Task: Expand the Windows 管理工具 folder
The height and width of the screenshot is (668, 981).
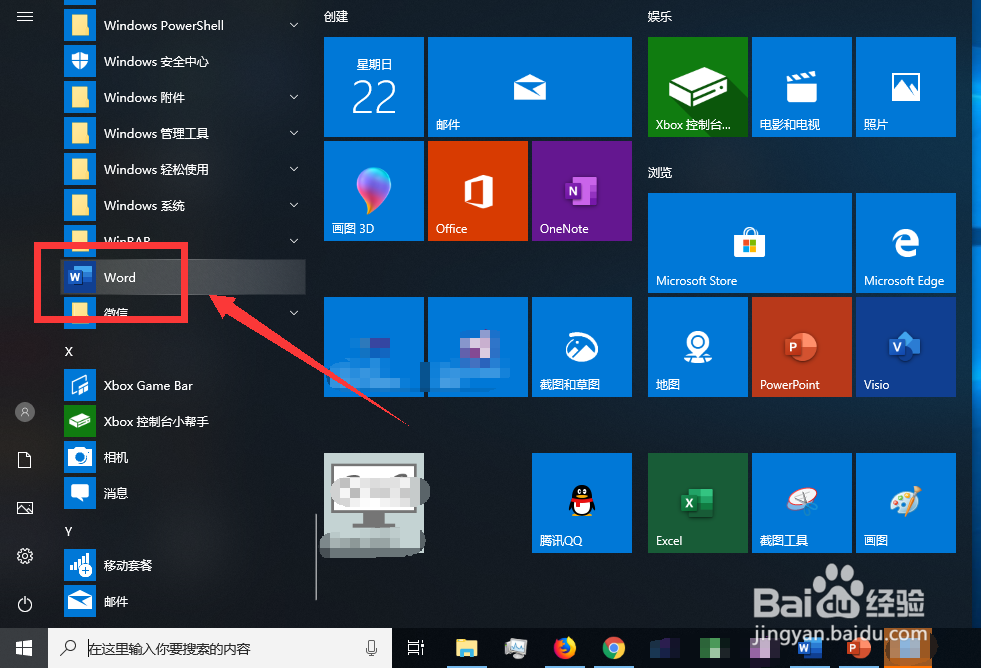Action: tap(183, 133)
